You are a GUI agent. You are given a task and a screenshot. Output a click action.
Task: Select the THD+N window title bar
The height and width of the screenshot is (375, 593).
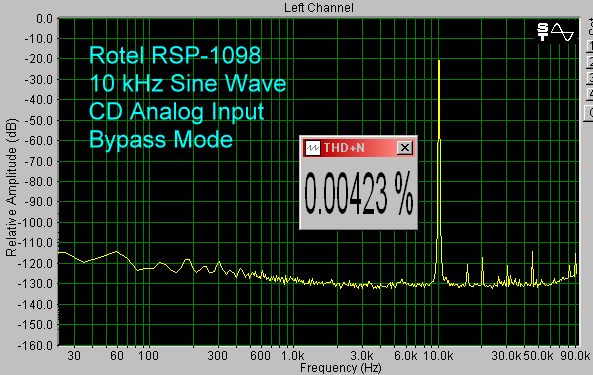click(x=359, y=148)
